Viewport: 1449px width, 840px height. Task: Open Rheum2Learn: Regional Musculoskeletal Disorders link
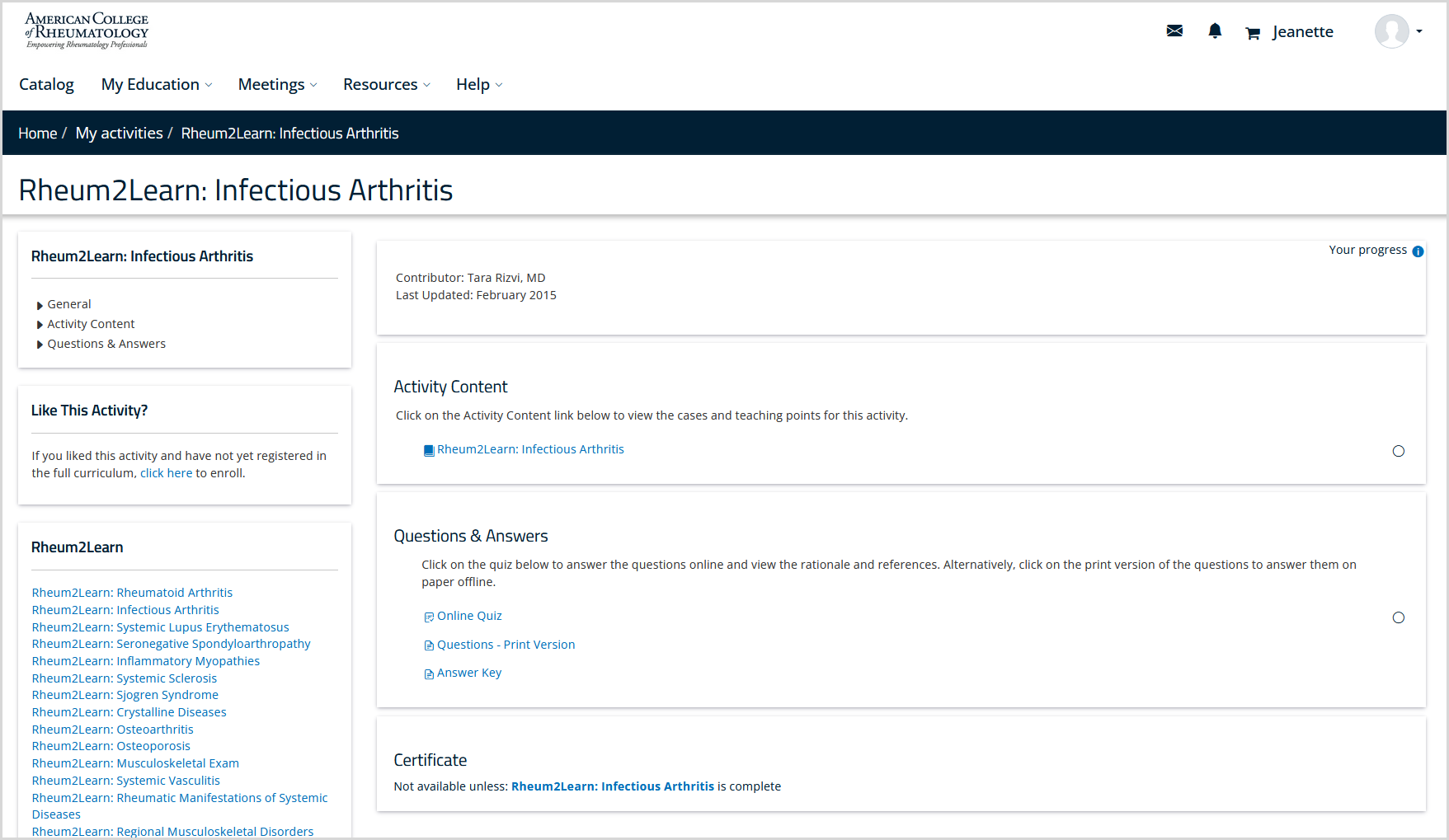[173, 831]
